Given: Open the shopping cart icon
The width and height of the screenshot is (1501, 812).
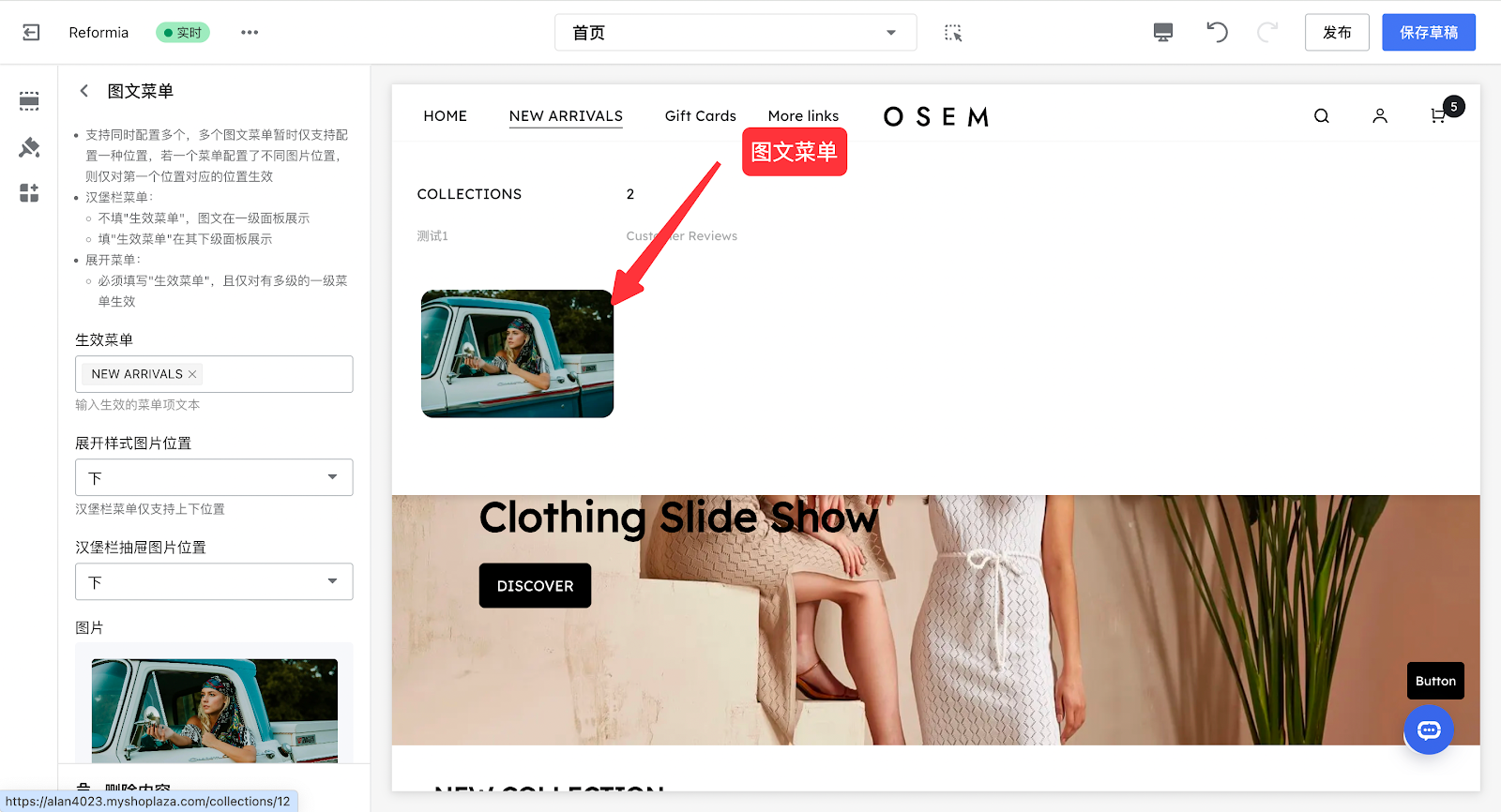Looking at the screenshot, I should 1437,116.
